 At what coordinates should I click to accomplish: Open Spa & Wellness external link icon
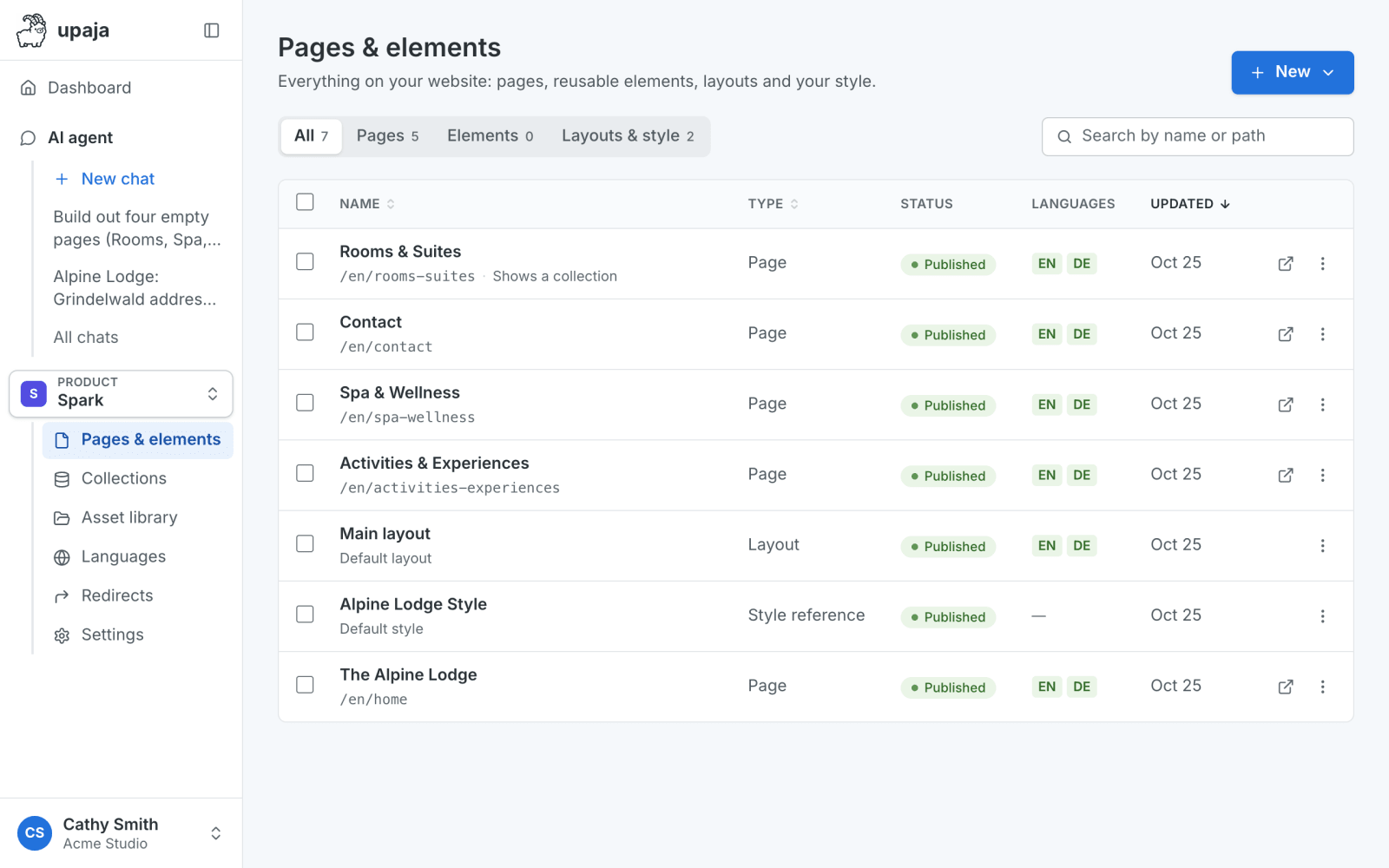coord(1286,404)
